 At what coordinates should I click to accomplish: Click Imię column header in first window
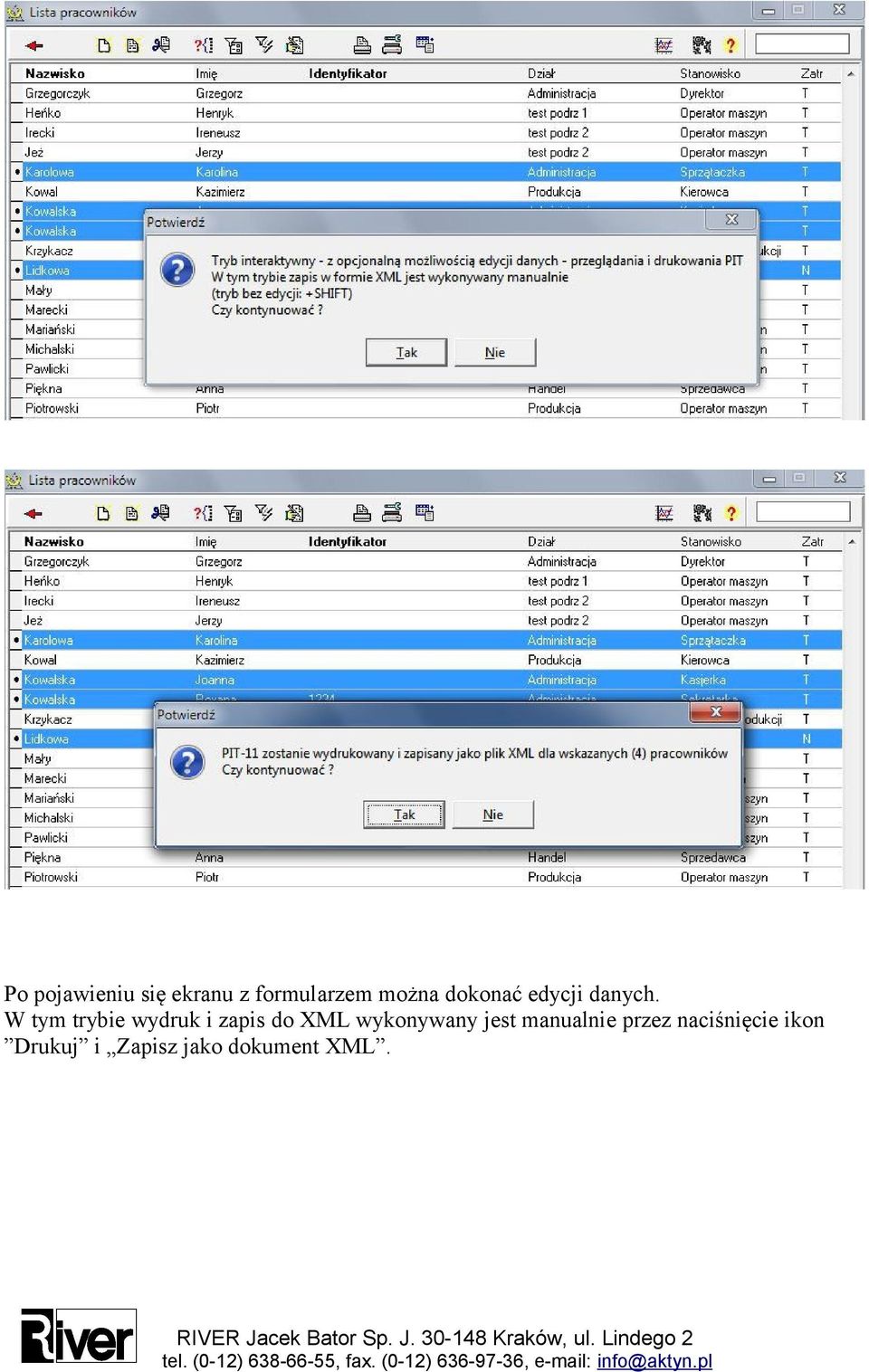coord(206,73)
